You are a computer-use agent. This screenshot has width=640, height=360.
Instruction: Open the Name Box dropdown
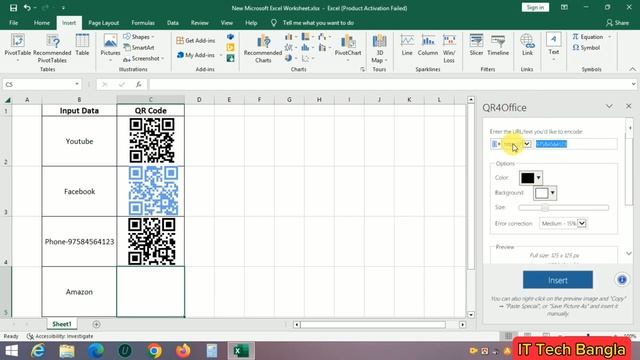(77, 84)
